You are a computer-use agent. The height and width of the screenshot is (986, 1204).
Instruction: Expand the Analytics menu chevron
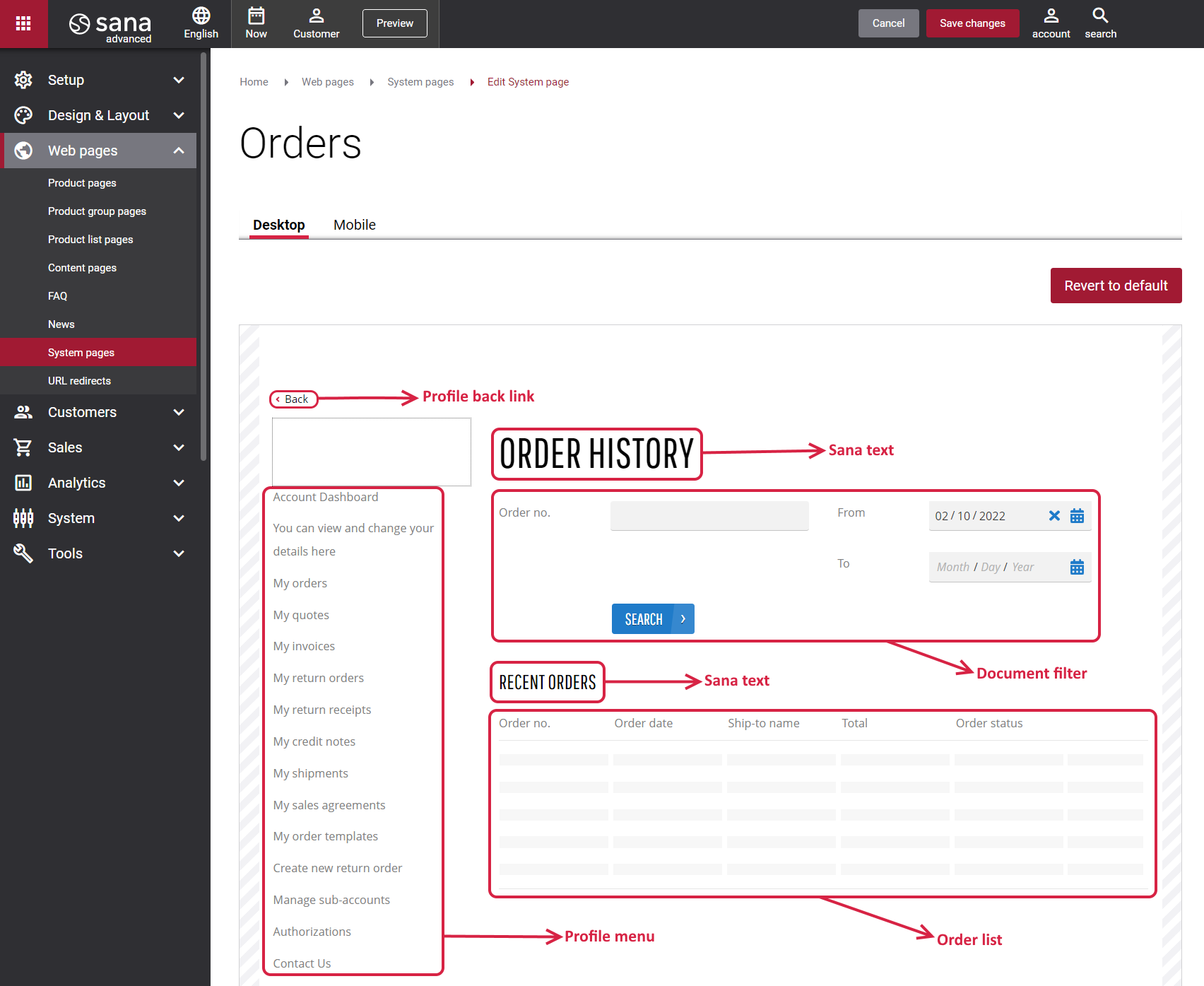179,483
